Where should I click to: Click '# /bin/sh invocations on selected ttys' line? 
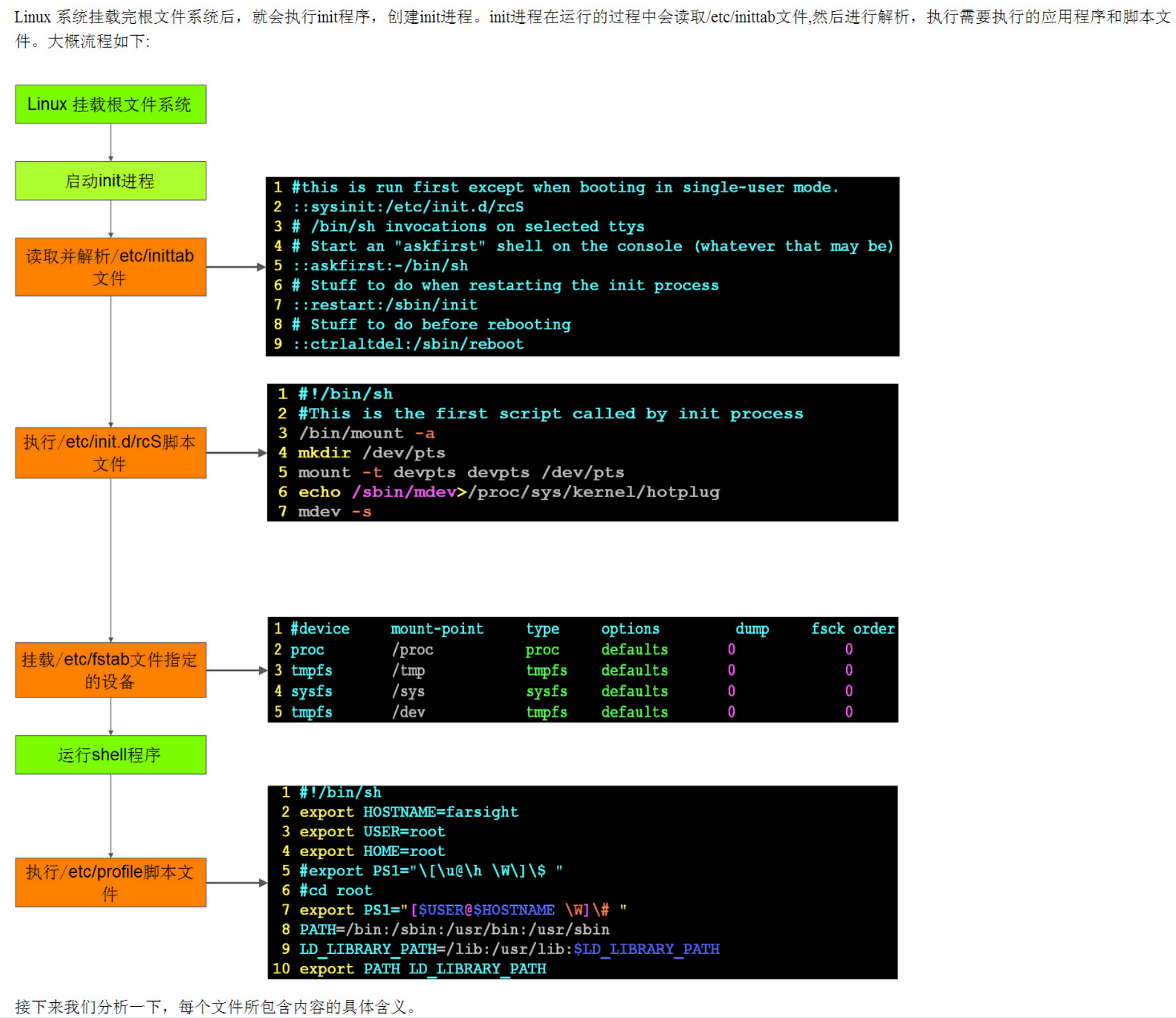[468, 226]
